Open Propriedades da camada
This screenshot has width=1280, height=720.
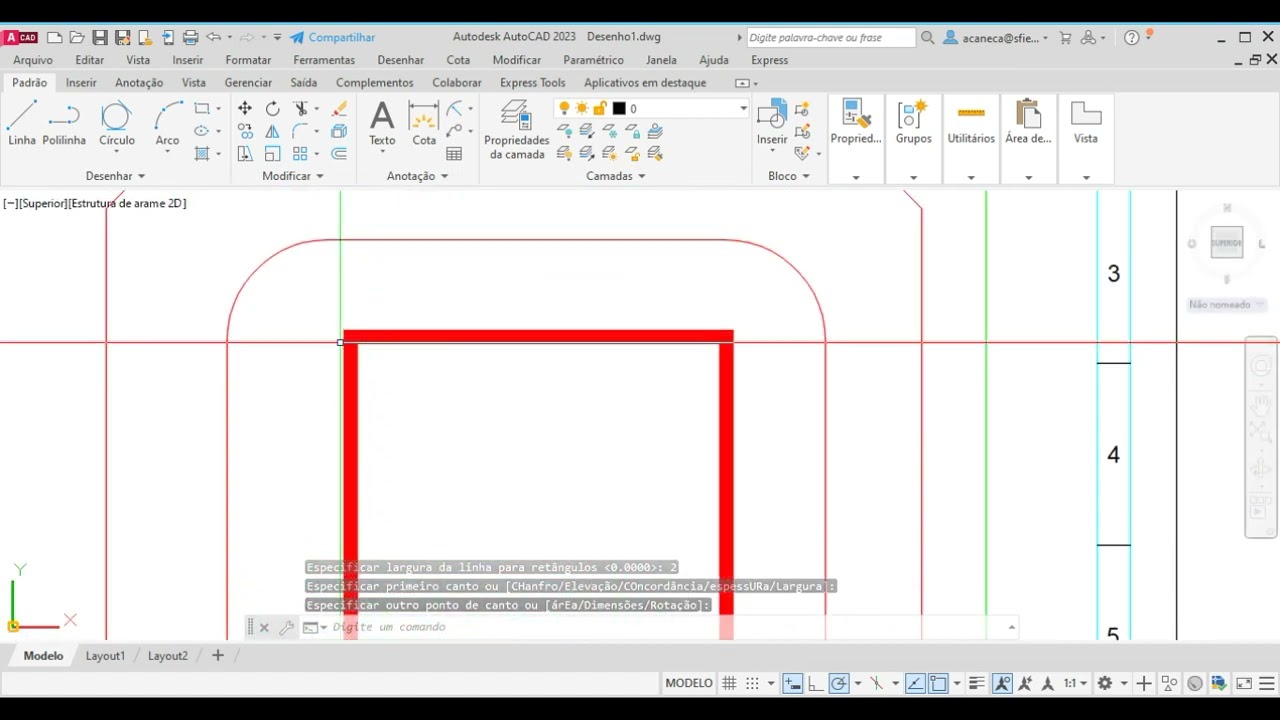pyautogui.click(x=517, y=130)
